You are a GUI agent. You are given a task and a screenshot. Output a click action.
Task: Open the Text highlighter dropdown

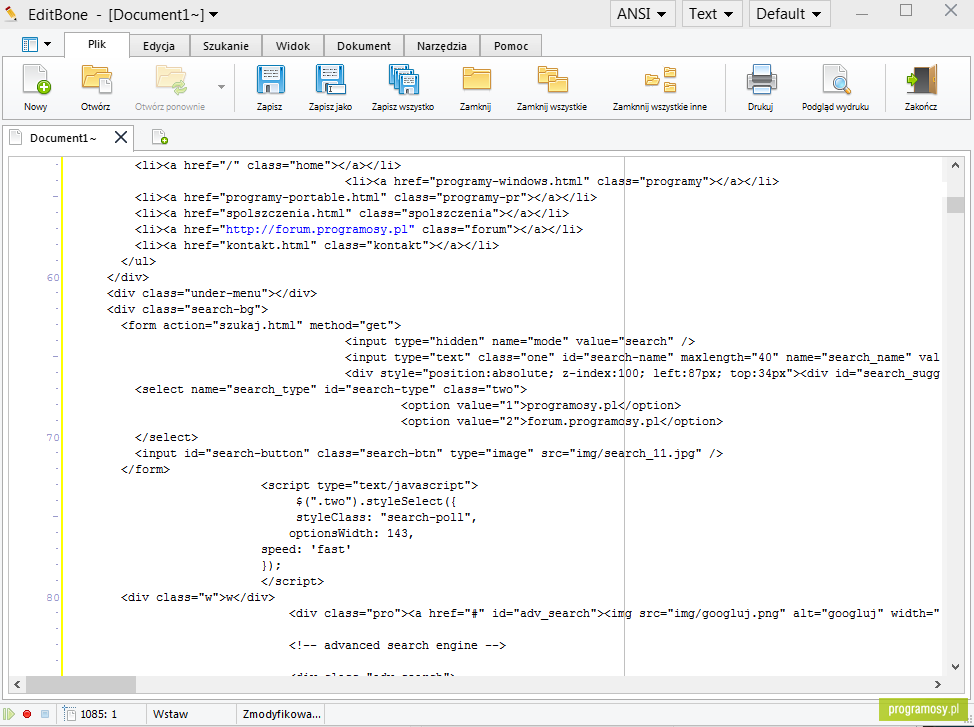[x=711, y=14]
